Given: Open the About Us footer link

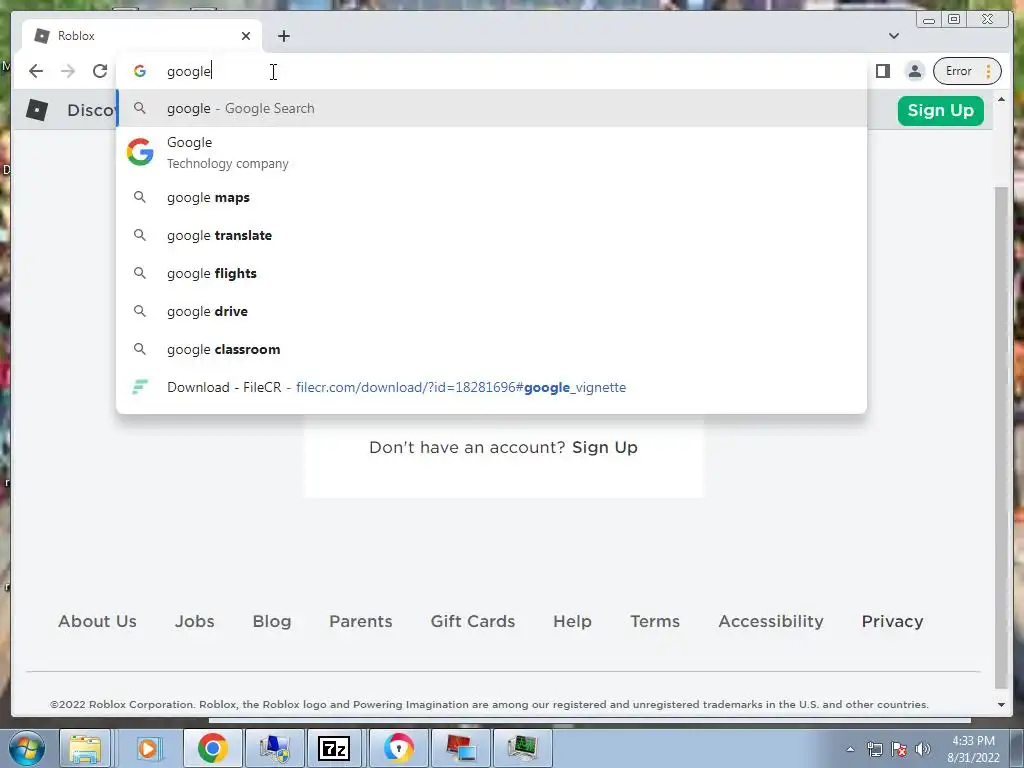Looking at the screenshot, I should [97, 621].
